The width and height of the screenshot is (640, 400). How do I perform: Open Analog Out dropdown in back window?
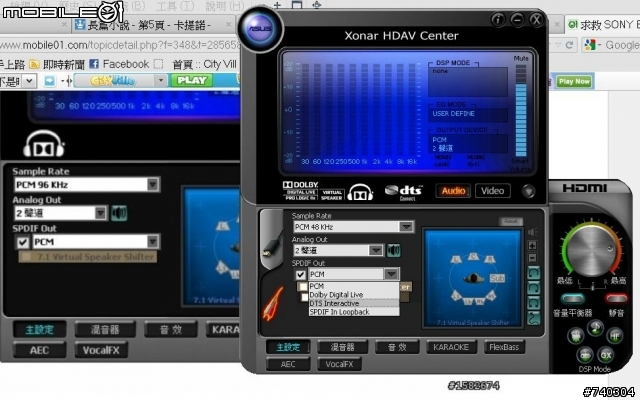click(x=60, y=213)
